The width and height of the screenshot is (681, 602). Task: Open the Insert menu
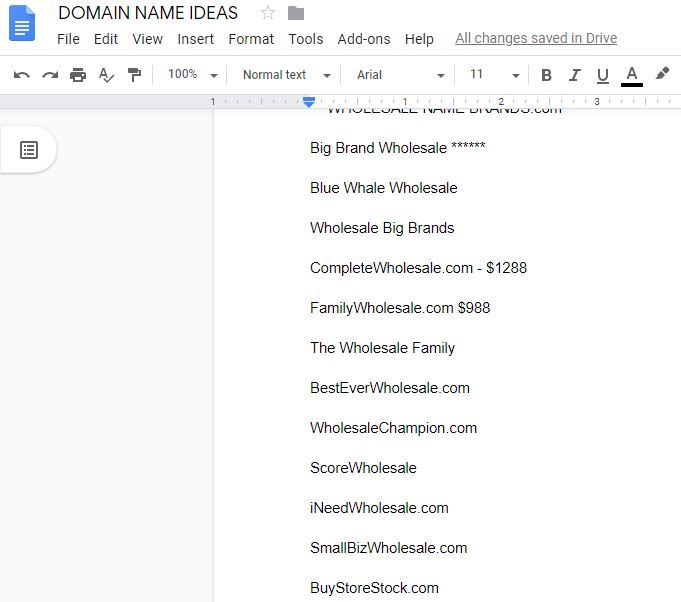click(195, 39)
